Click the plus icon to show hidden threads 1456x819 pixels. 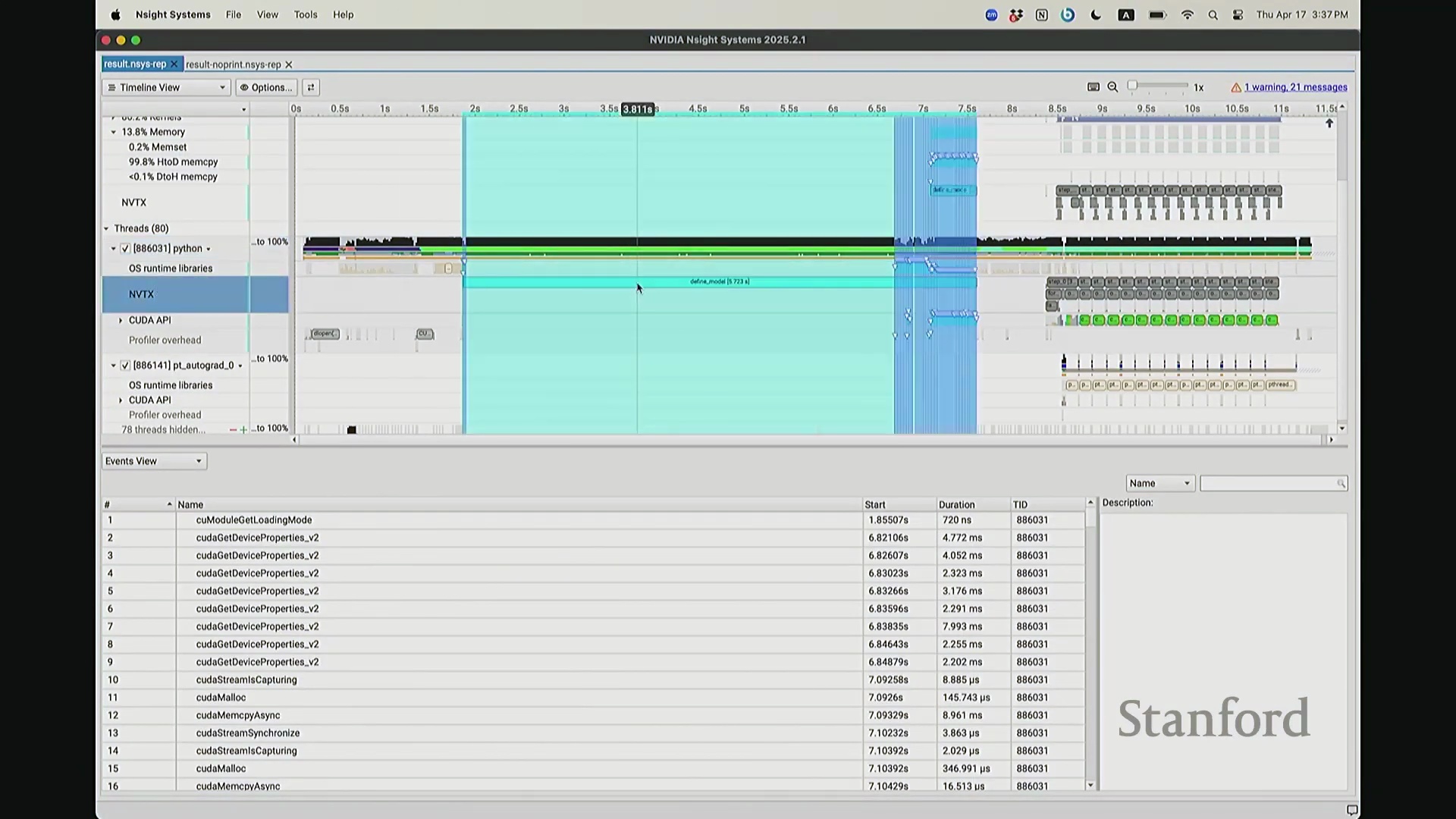243,430
